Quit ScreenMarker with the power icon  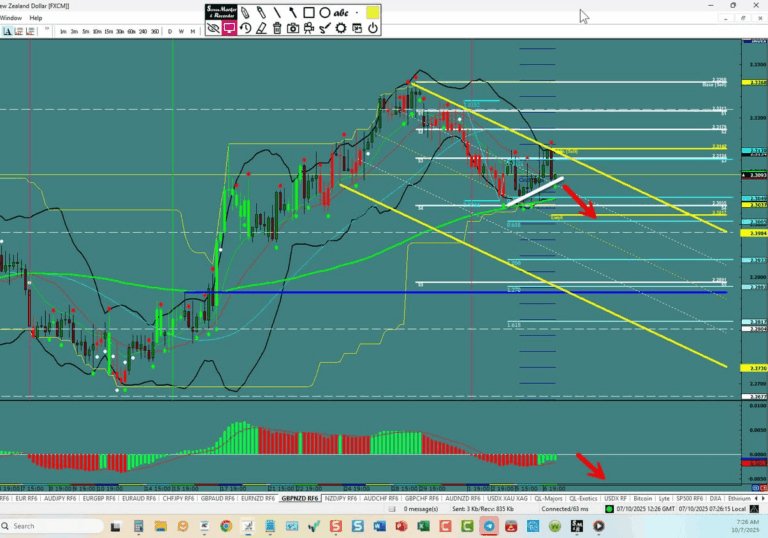point(373,28)
